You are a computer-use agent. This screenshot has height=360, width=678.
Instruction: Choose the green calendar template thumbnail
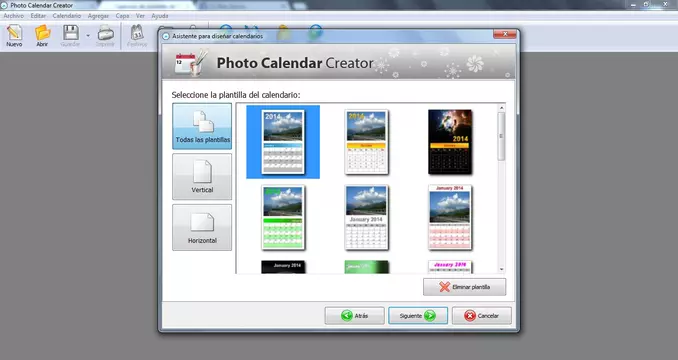(x=283, y=217)
